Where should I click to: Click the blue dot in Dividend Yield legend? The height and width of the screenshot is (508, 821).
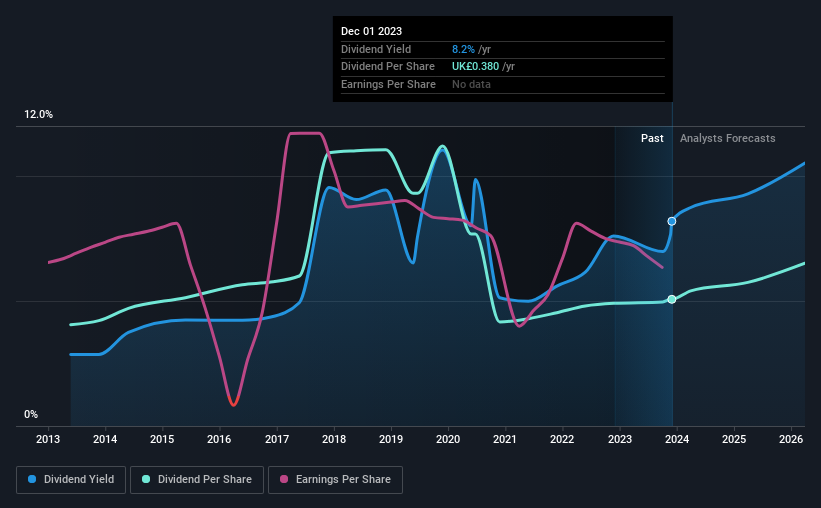pyautogui.click(x=32, y=479)
